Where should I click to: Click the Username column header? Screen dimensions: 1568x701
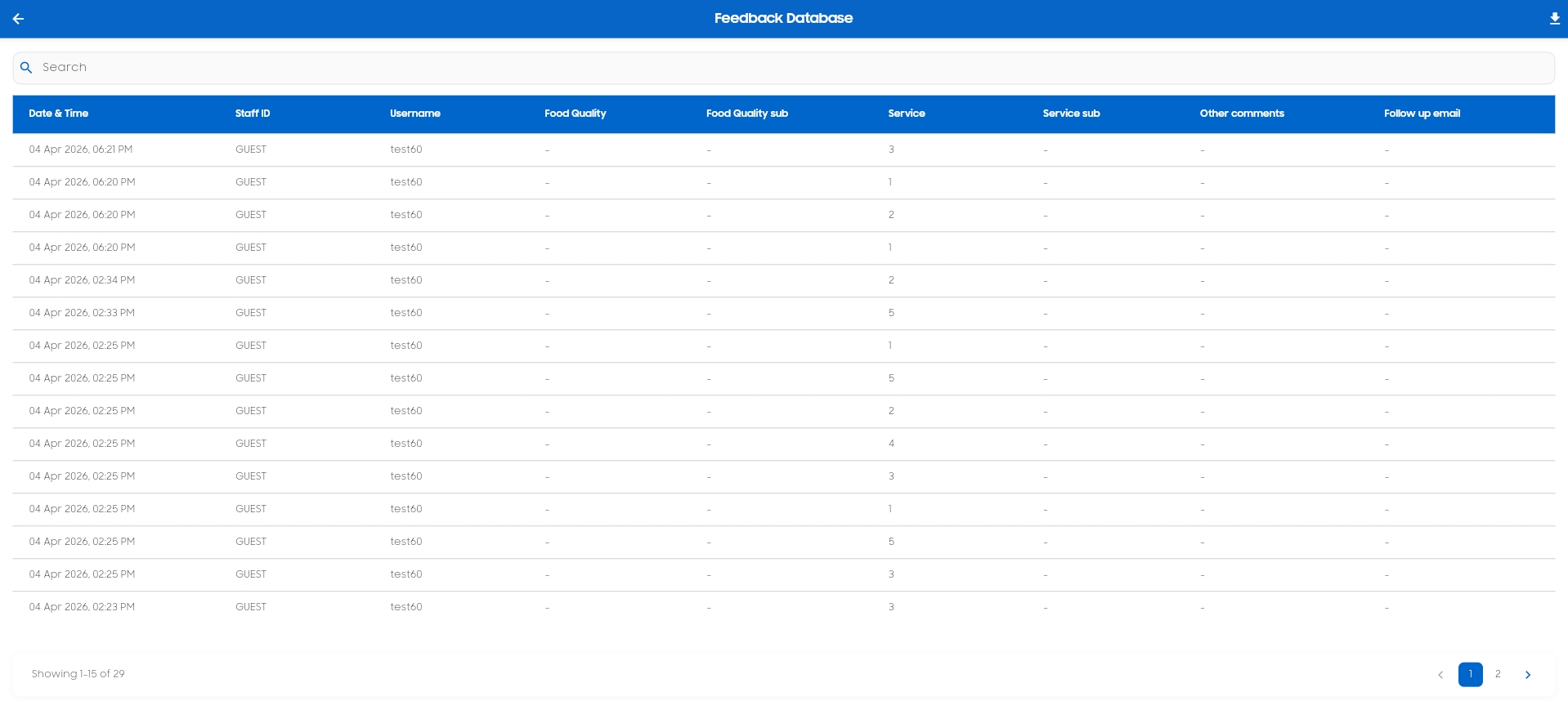pos(414,114)
